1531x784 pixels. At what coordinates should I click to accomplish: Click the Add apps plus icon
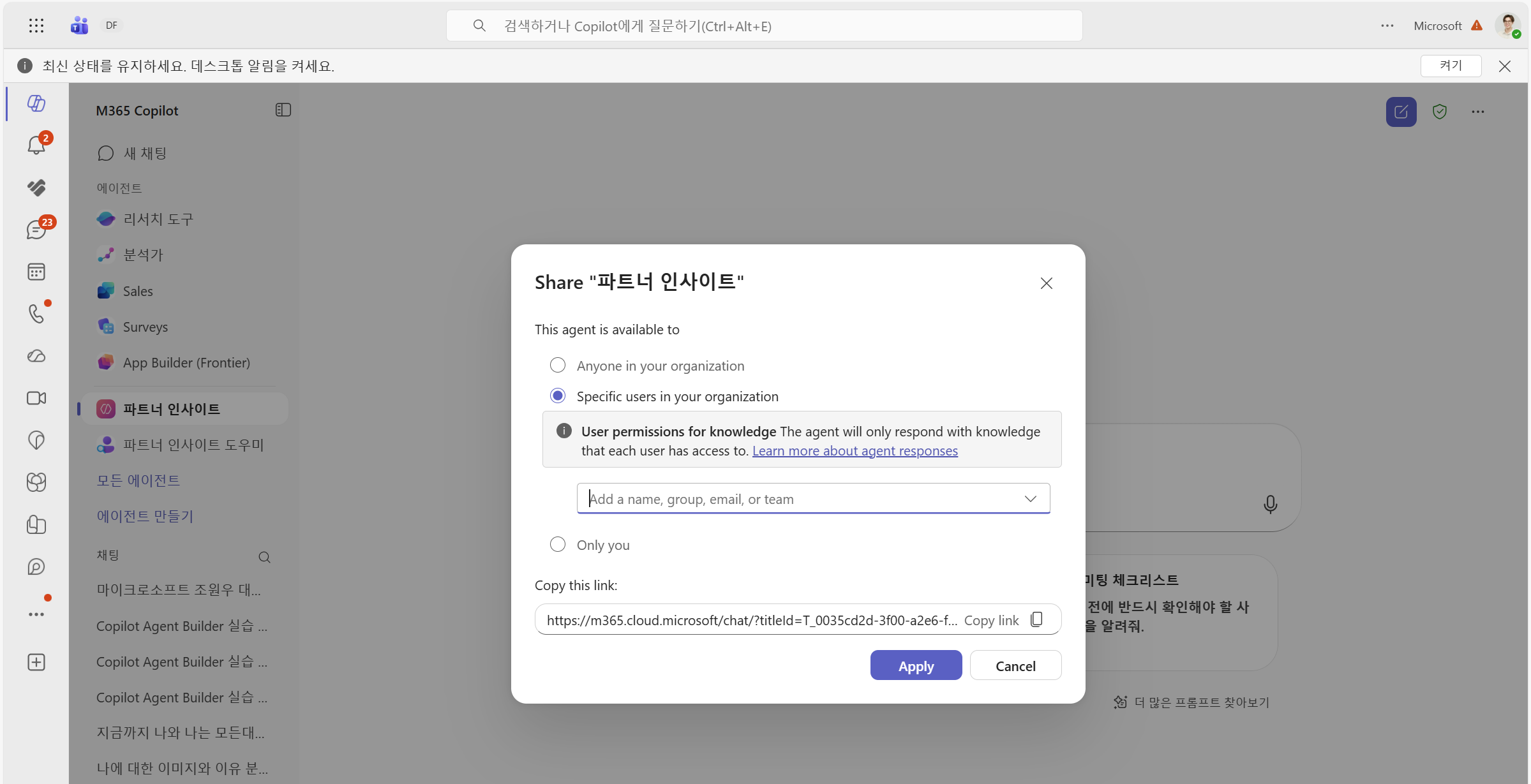tap(36, 662)
